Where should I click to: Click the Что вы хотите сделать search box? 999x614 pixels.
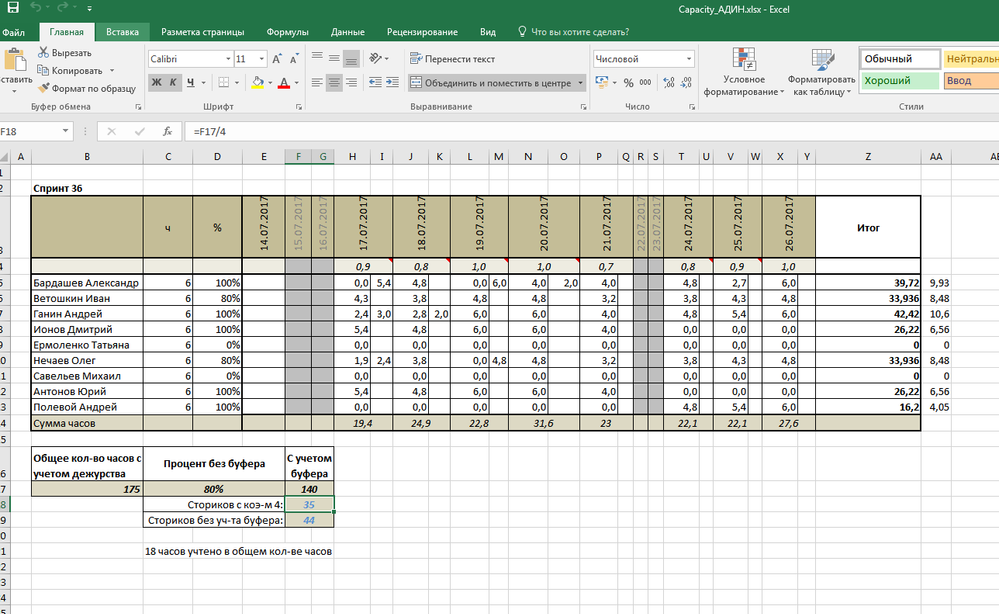tap(573, 32)
